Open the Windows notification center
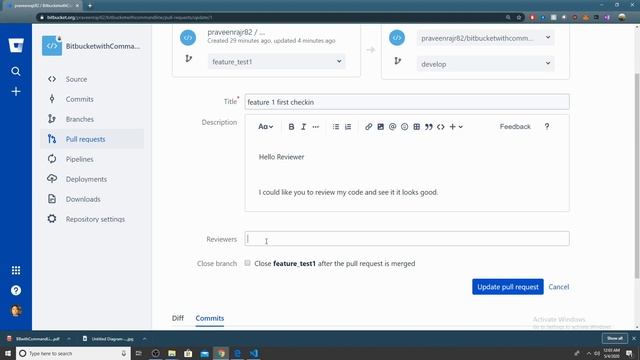Screen dimensions: 640x360 click(x=629, y=353)
